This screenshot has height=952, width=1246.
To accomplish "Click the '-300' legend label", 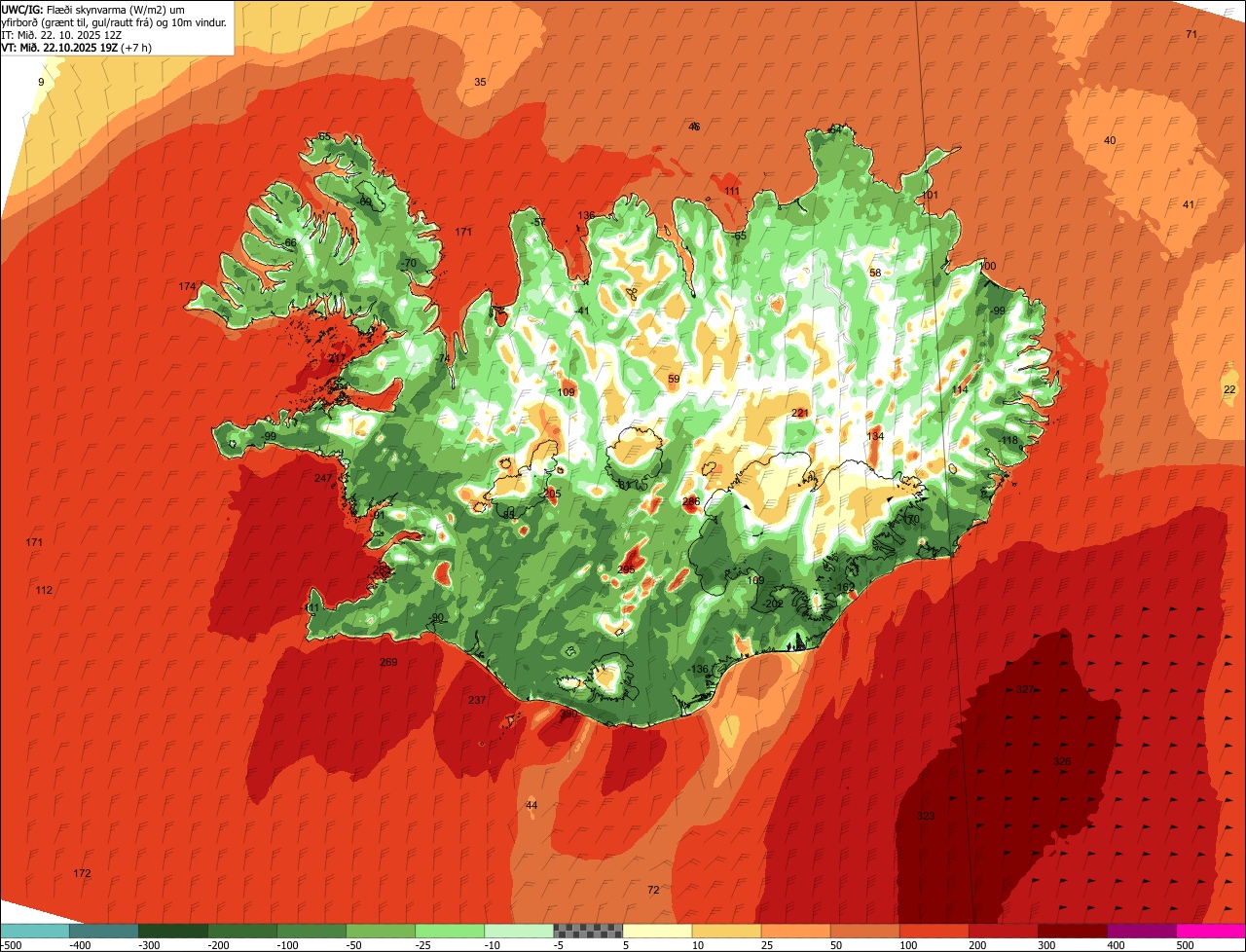I will 150,944.
